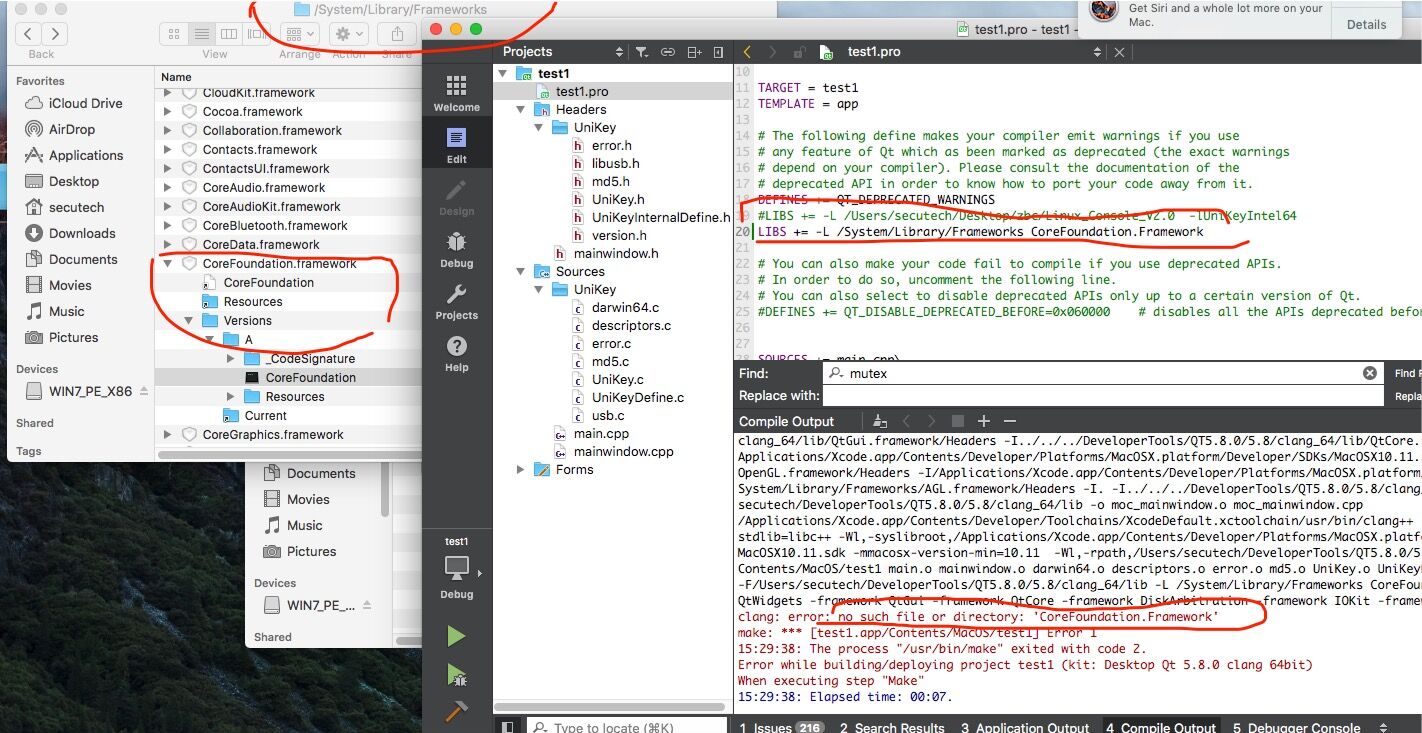Click the Build project hammer icon

pos(456,712)
